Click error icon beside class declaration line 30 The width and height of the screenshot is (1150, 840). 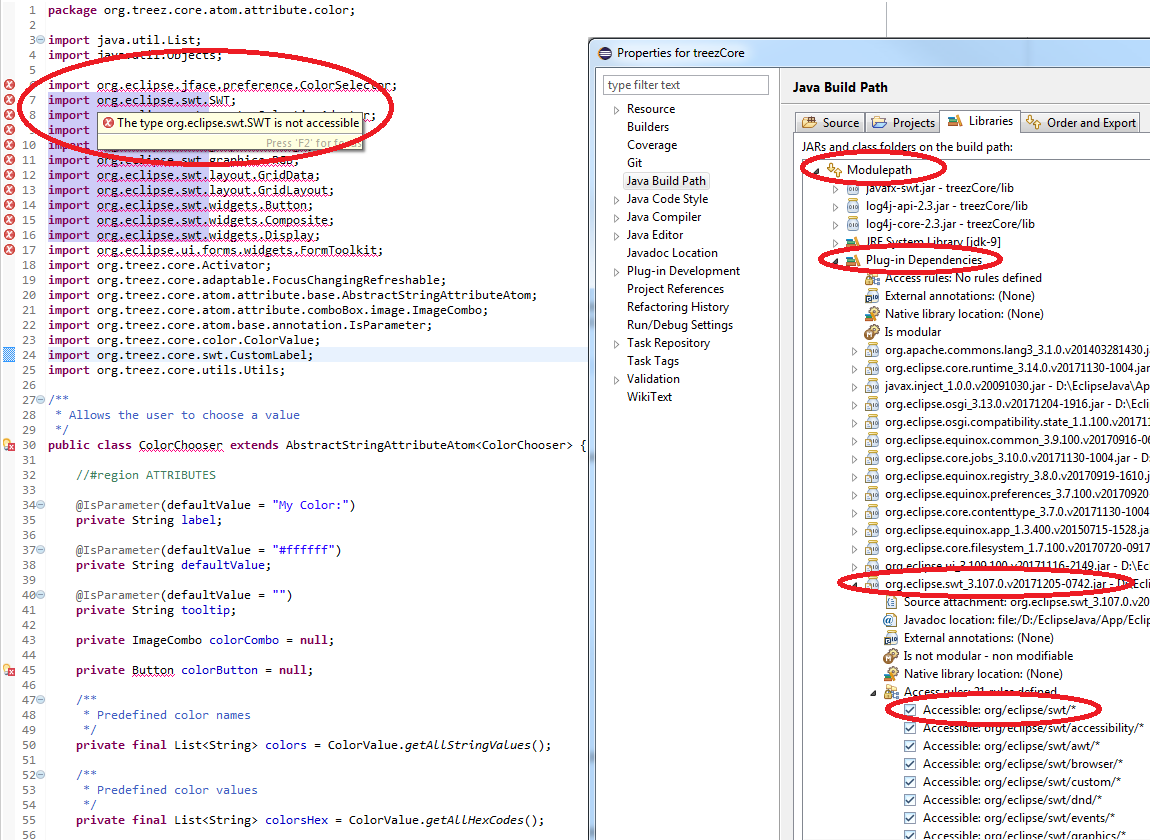click(9, 445)
